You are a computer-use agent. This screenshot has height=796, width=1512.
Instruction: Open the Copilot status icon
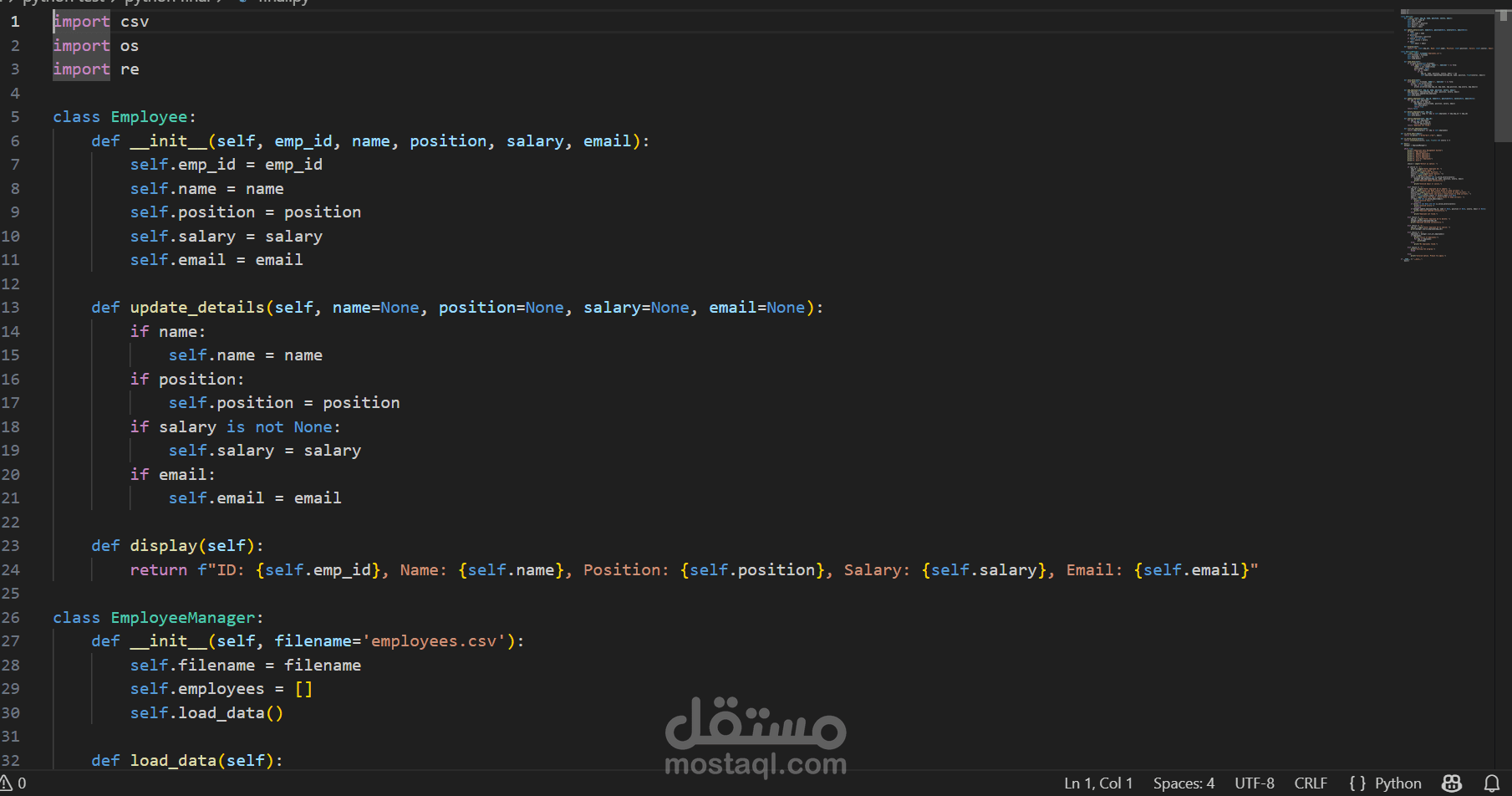(1452, 783)
